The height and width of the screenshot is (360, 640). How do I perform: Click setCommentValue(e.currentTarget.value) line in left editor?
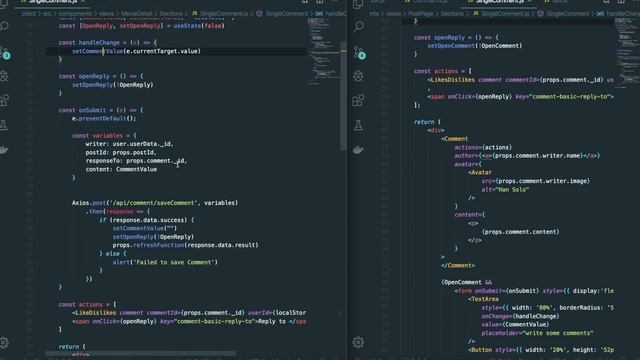136,51
